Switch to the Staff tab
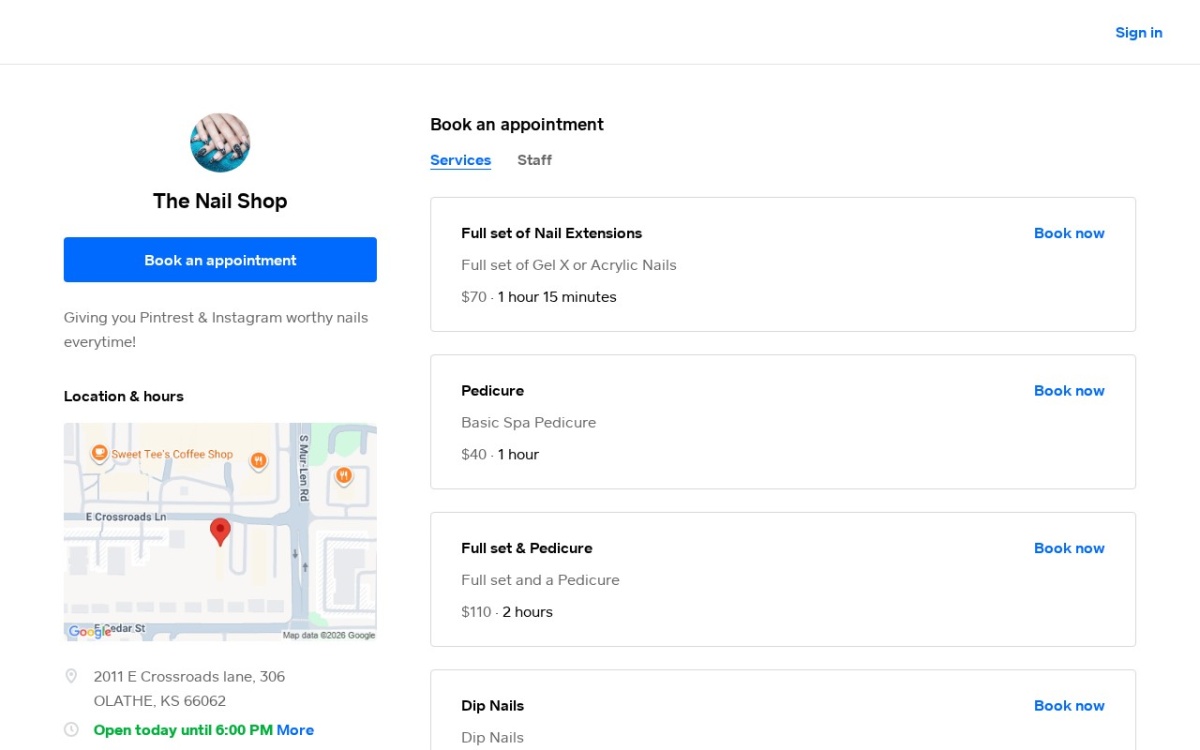This screenshot has width=1200, height=750. pyautogui.click(x=534, y=160)
